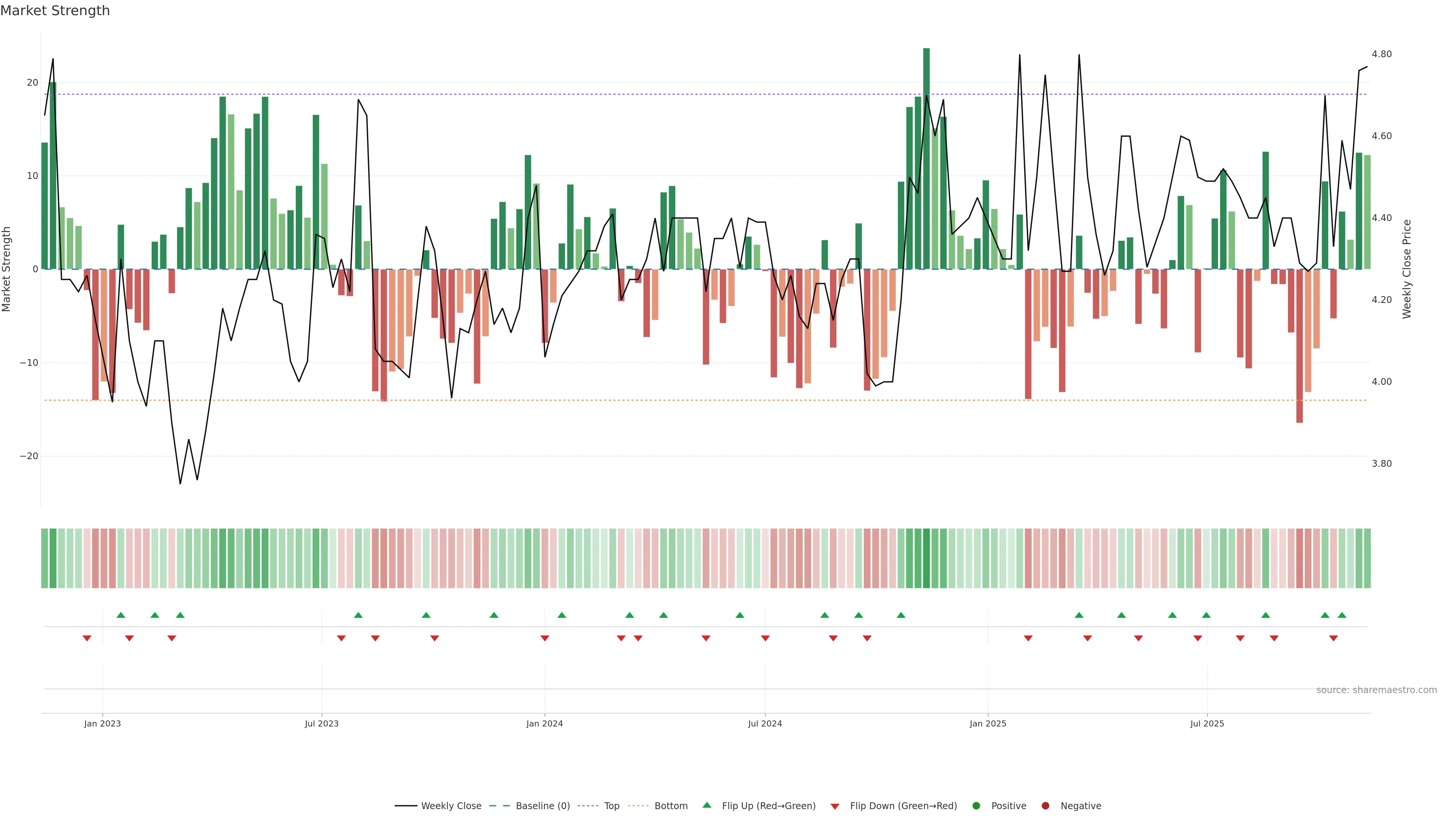Click the Jan 2024 x-axis label
The height and width of the screenshot is (819, 1456).
(544, 723)
